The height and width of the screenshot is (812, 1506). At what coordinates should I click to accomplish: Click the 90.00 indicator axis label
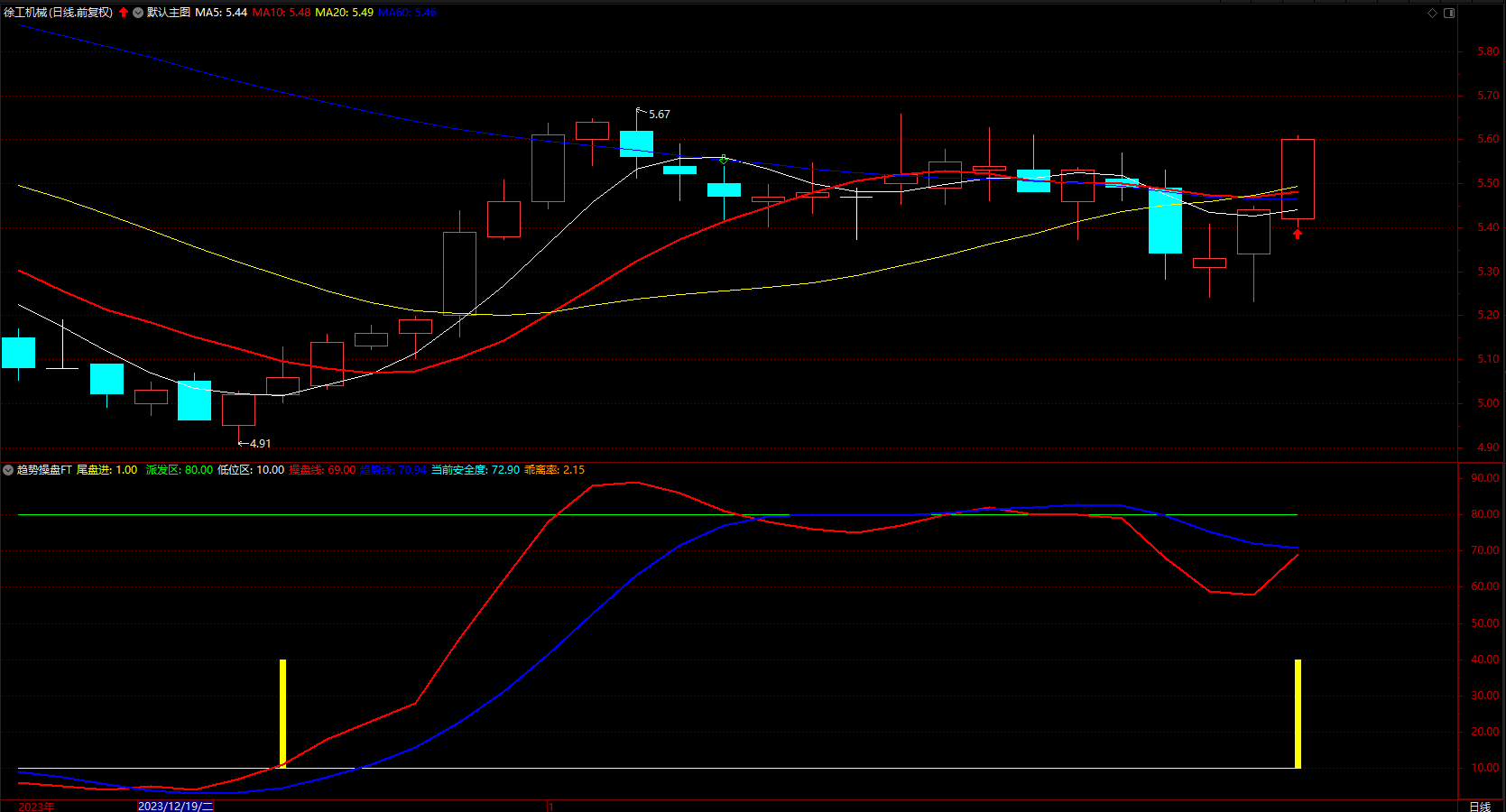tap(1485, 478)
